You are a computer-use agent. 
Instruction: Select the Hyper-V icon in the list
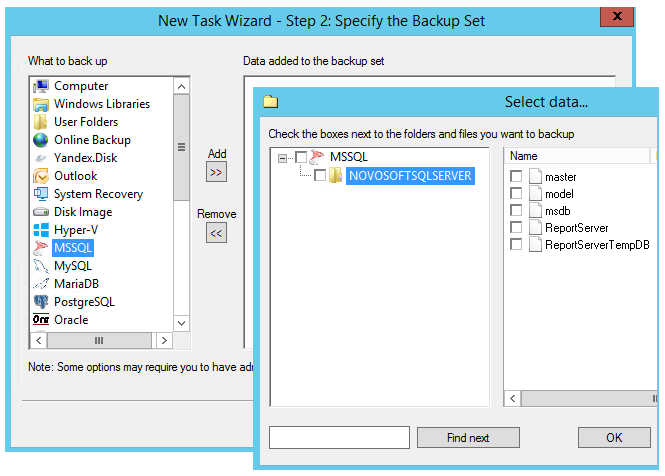pyautogui.click(x=41, y=230)
